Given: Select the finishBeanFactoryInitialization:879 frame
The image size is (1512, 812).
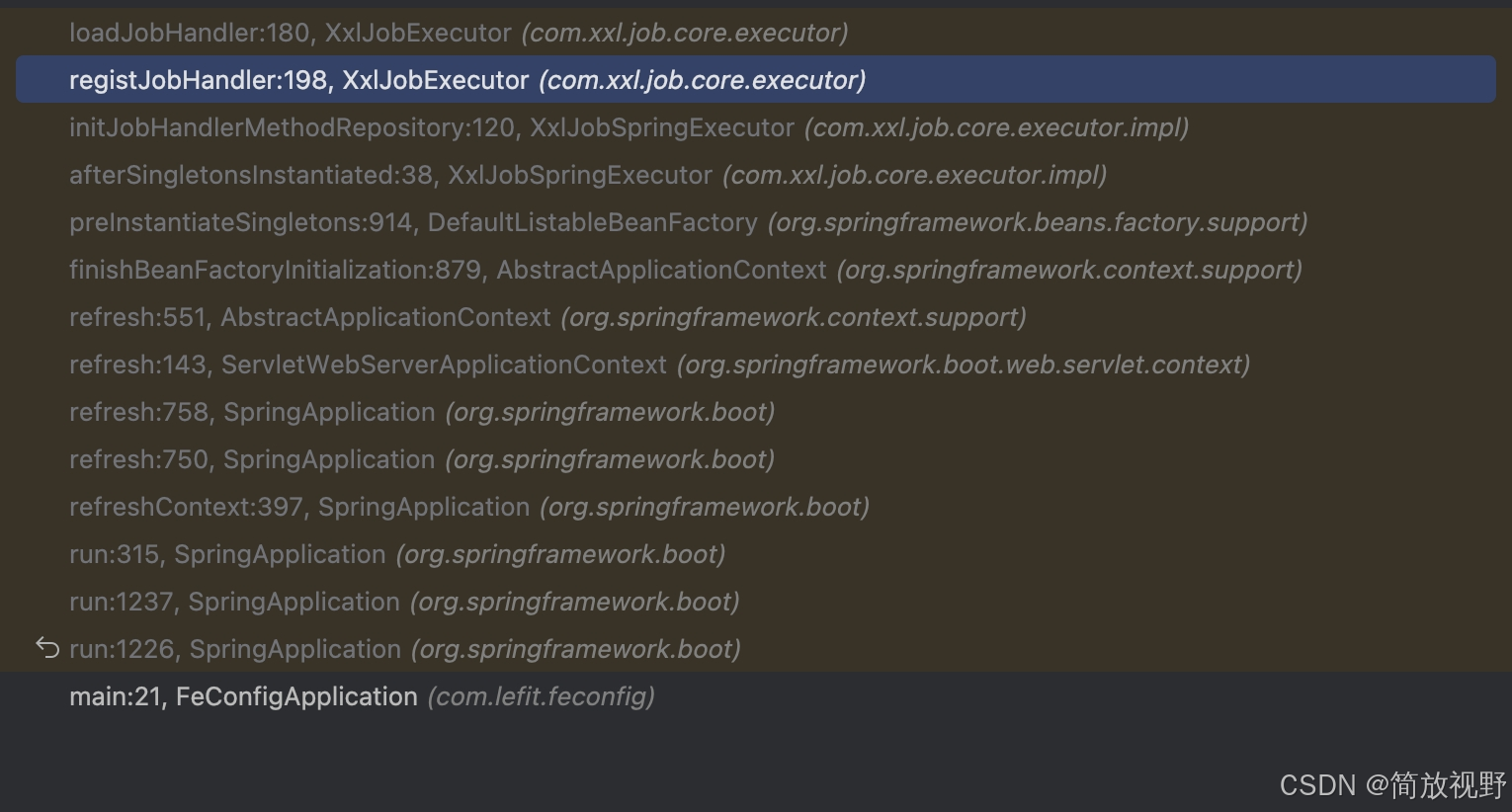Looking at the screenshot, I should [x=447, y=270].
